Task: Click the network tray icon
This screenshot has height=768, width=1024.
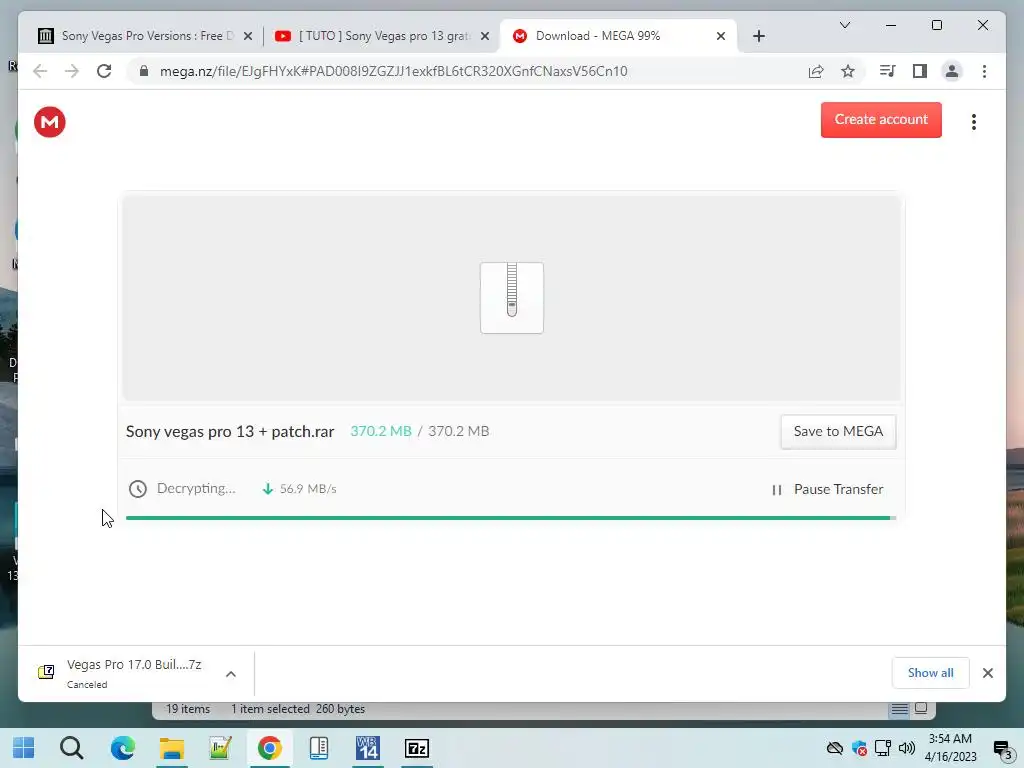Action: tap(883, 748)
